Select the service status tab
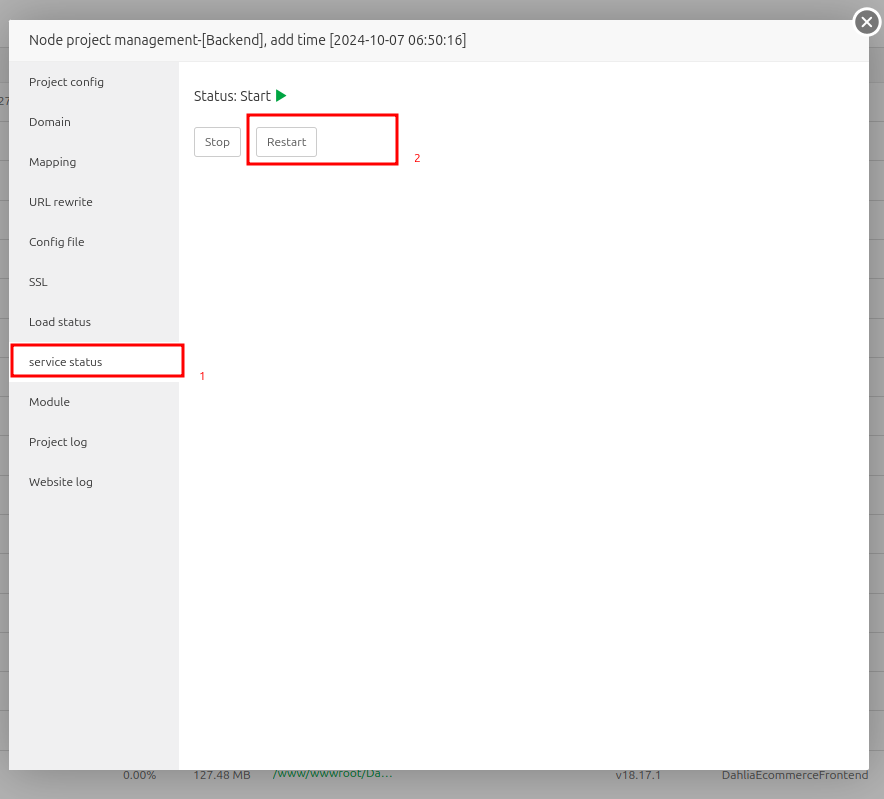 (x=66, y=362)
